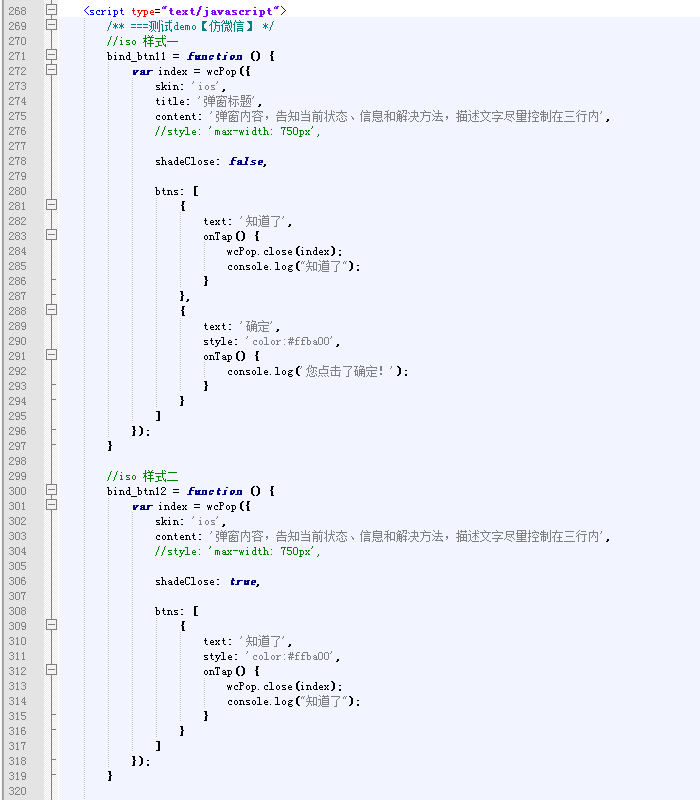Collapse the object fold marker on line 281
700x800 pixels.
click(x=52, y=205)
